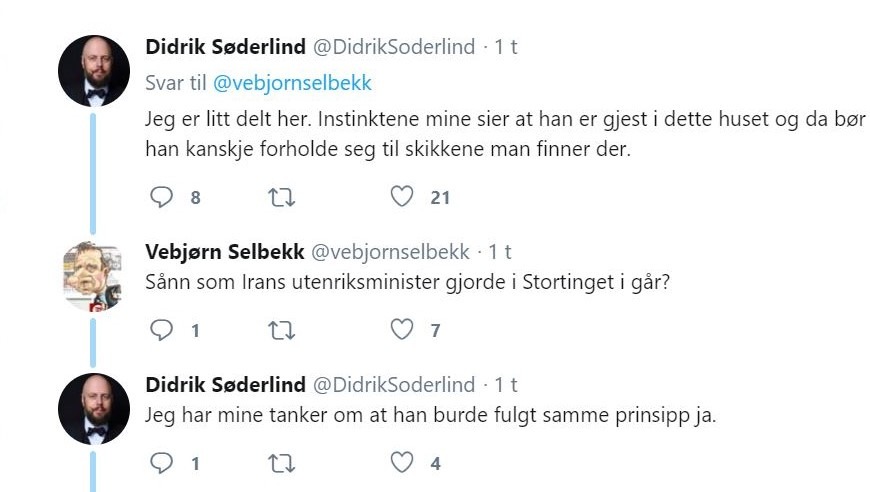Image resolution: width=870 pixels, height=492 pixels.
Task: Retweet Didrik's 'samme prinsipp' tweet
Action: tap(283, 463)
